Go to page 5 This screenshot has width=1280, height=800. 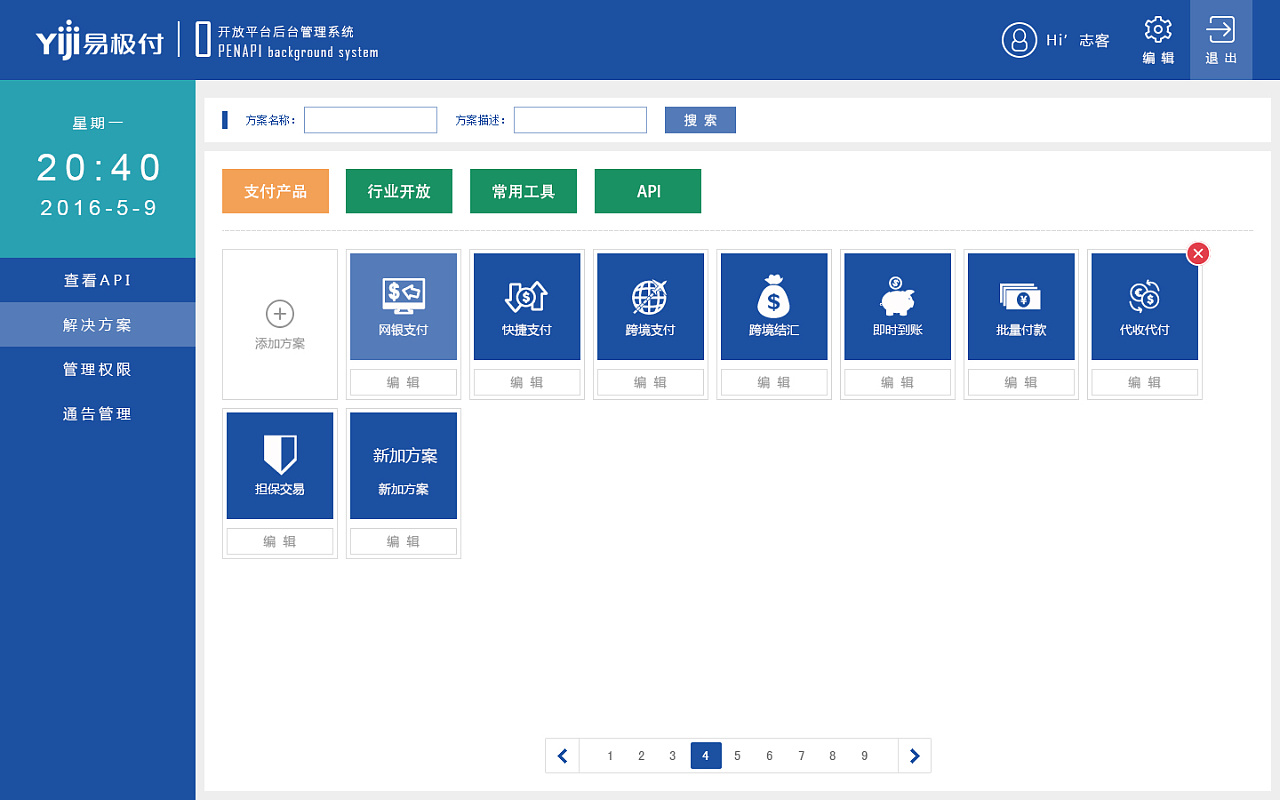(737, 756)
